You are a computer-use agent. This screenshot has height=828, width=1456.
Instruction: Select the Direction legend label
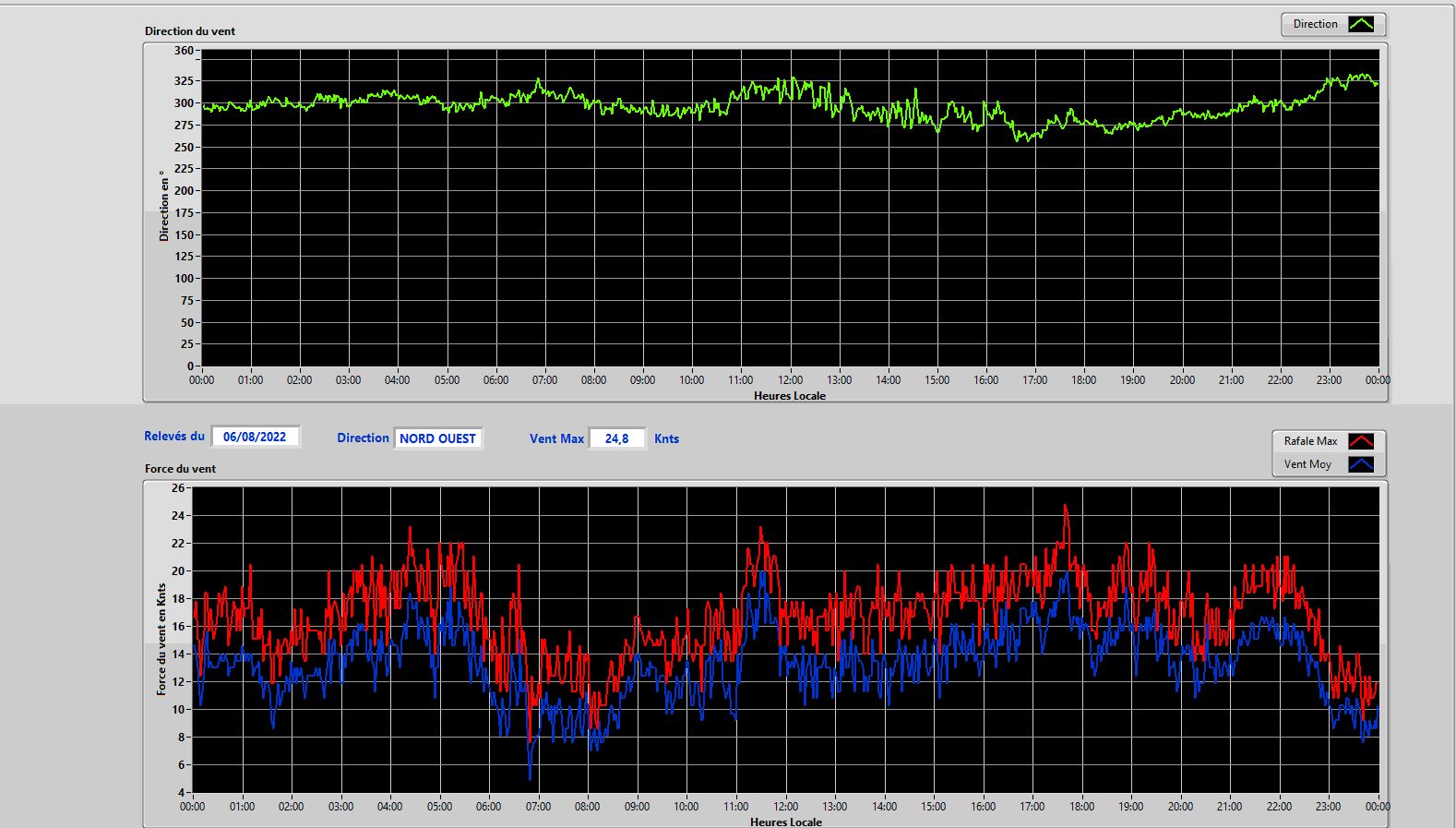(x=1315, y=25)
